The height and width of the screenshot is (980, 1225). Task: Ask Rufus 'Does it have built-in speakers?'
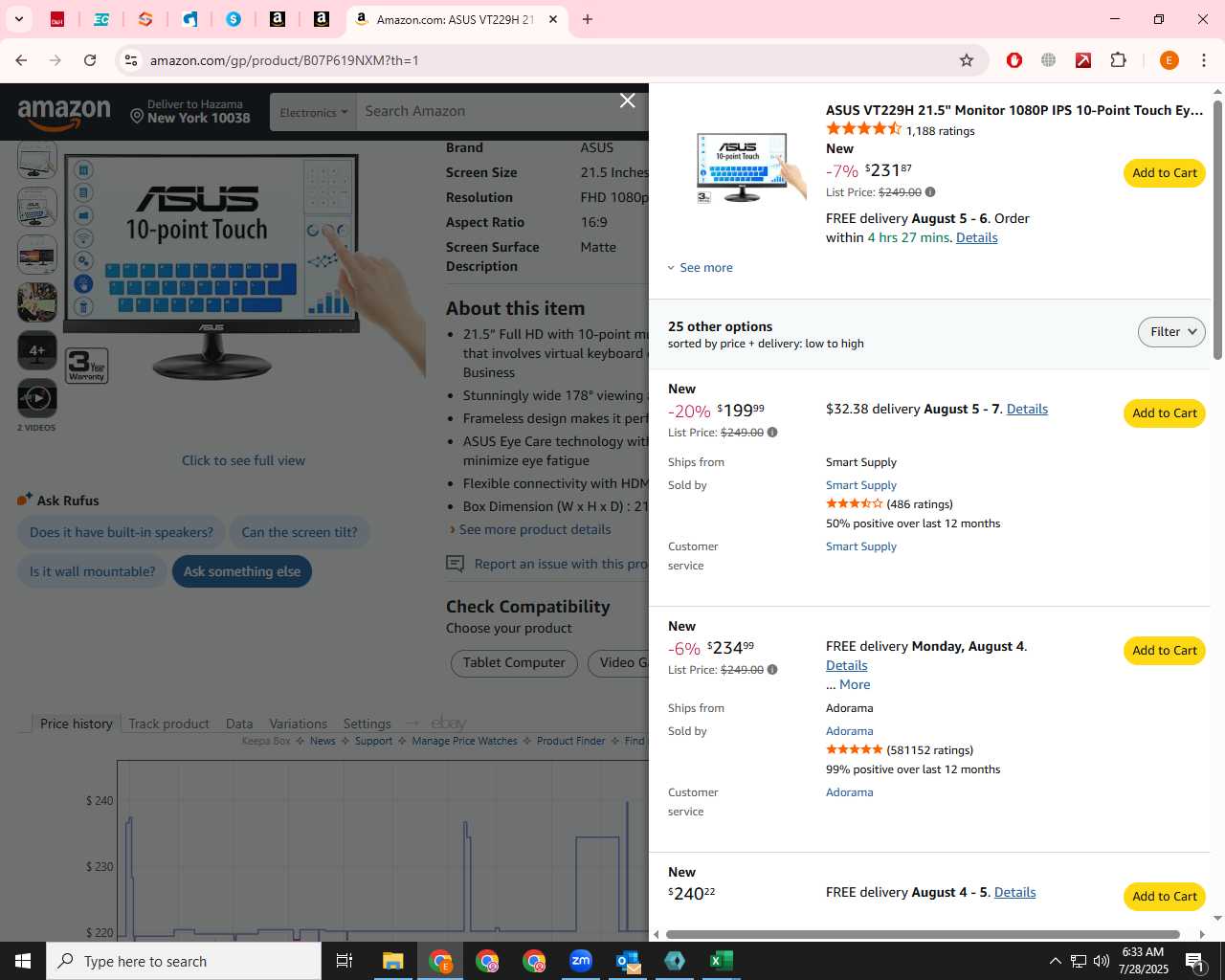coord(122,532)
